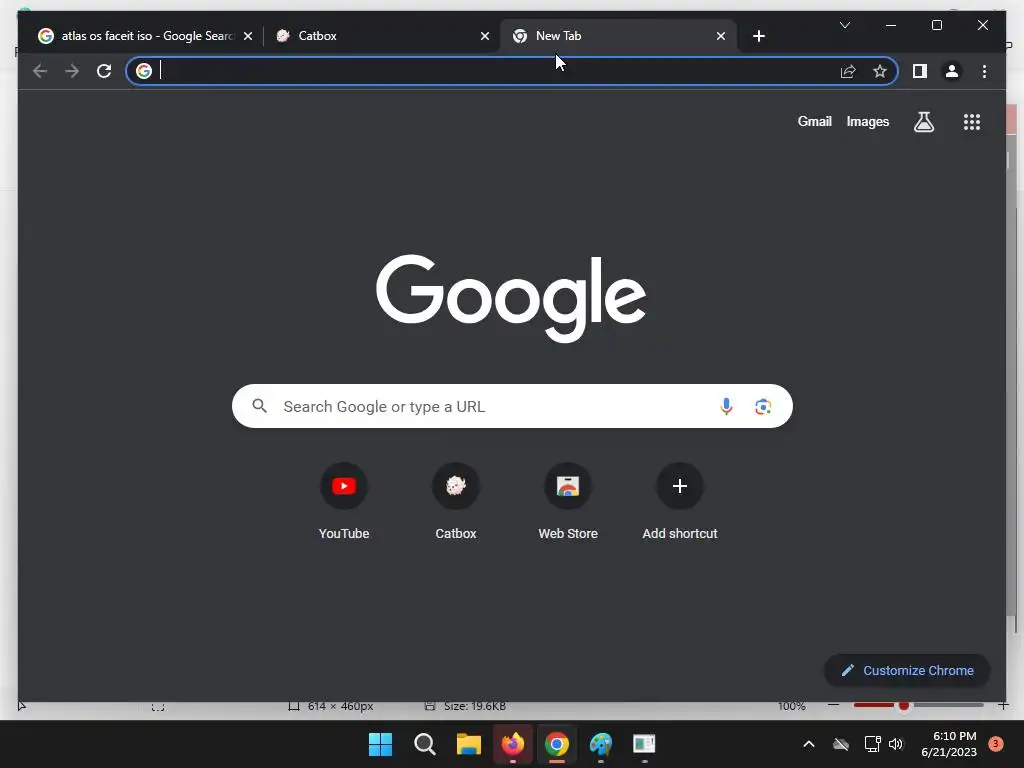Open the clock showing 6:10 PM
This screenshot has height=768, width=1024.
(949, 744)
